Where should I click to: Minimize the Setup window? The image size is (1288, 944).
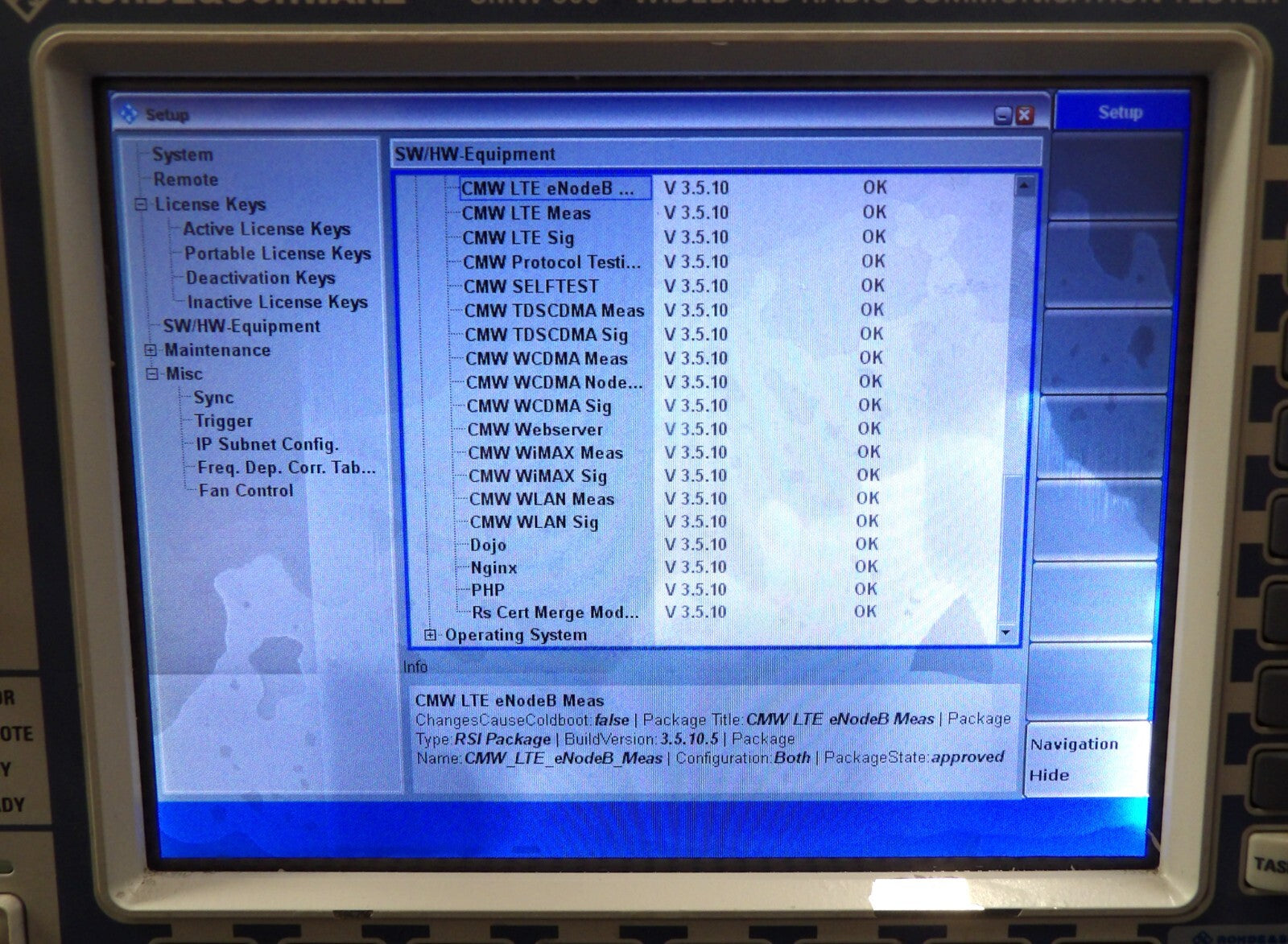1002,116
